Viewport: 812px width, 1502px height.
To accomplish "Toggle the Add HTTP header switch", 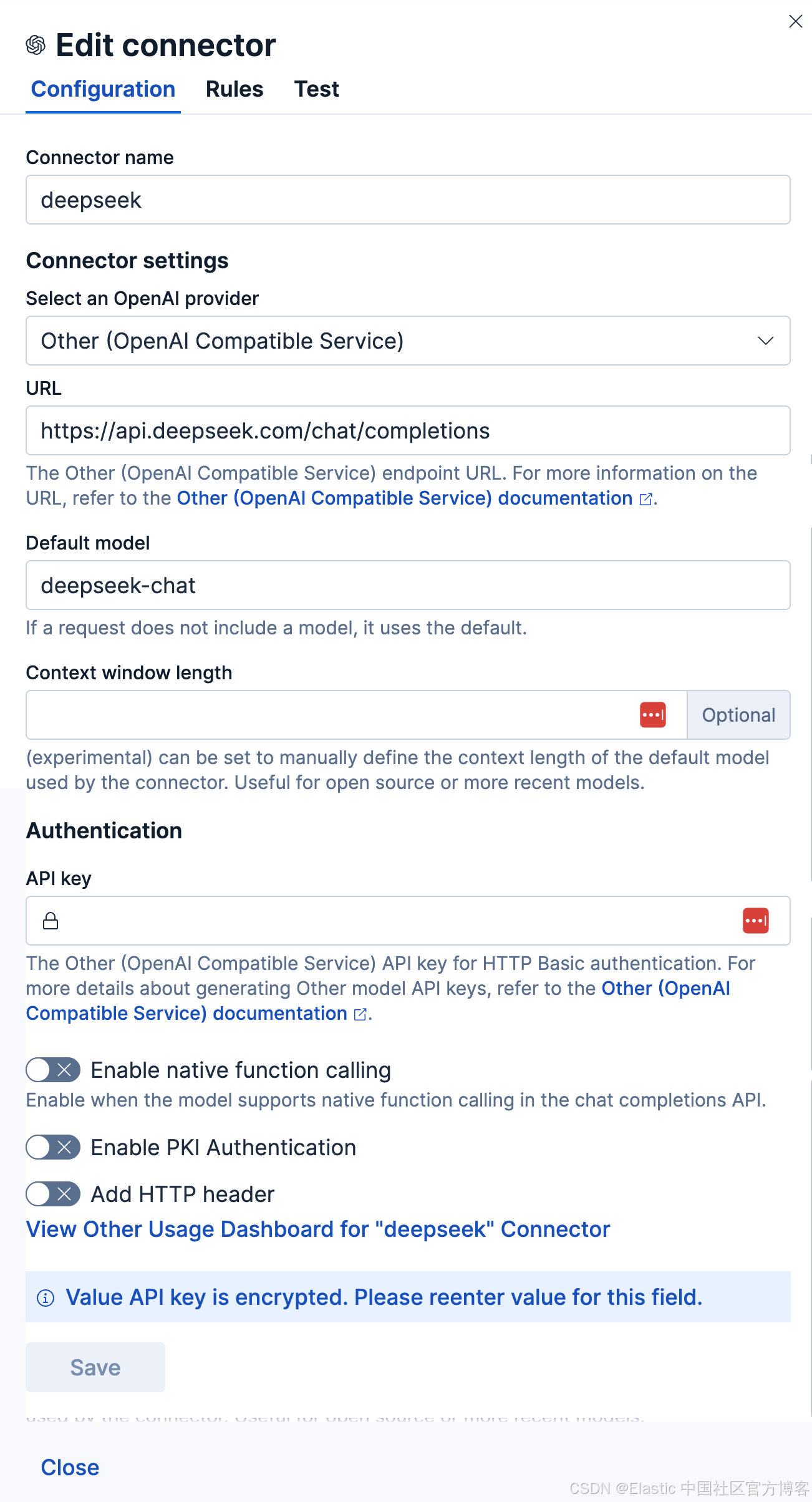I will [53, 1194].
